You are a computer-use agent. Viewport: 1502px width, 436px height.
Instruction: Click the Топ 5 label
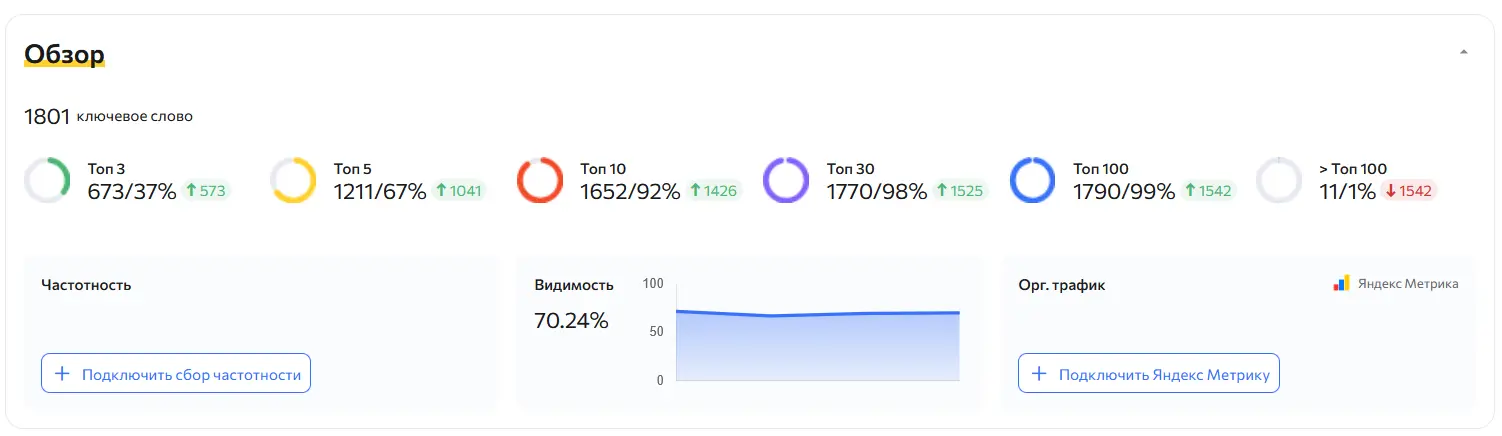coord(352,169)
